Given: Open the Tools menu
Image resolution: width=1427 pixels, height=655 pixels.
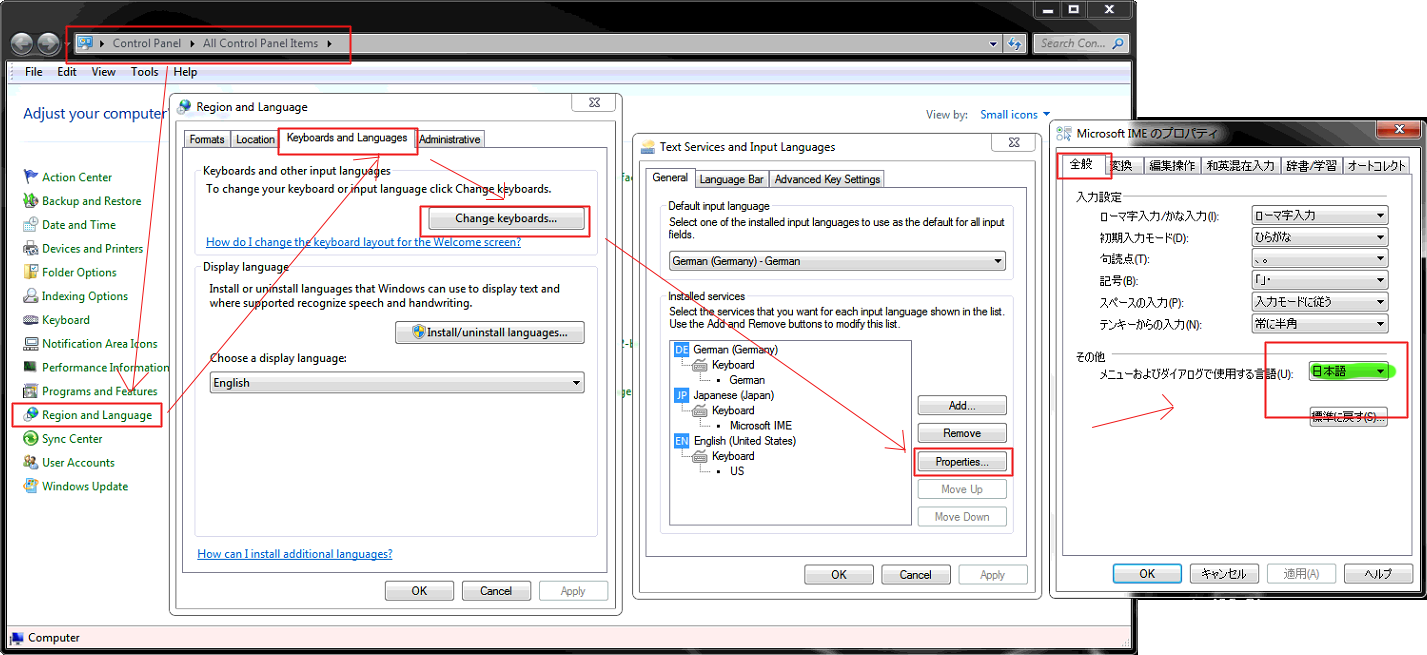Looking at the screenshot, I should point(145,72).
